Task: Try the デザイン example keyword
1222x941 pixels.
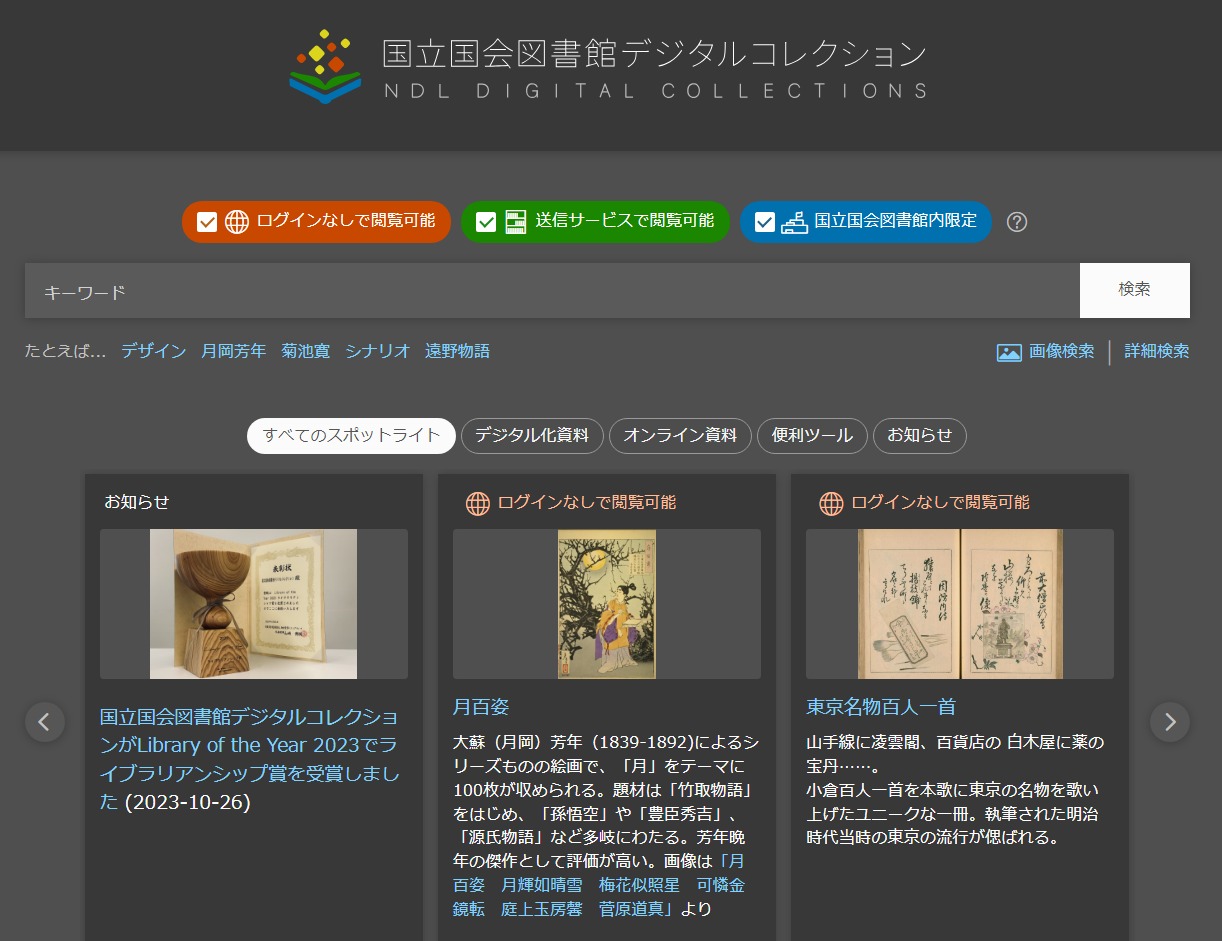Action: point(154,351)
